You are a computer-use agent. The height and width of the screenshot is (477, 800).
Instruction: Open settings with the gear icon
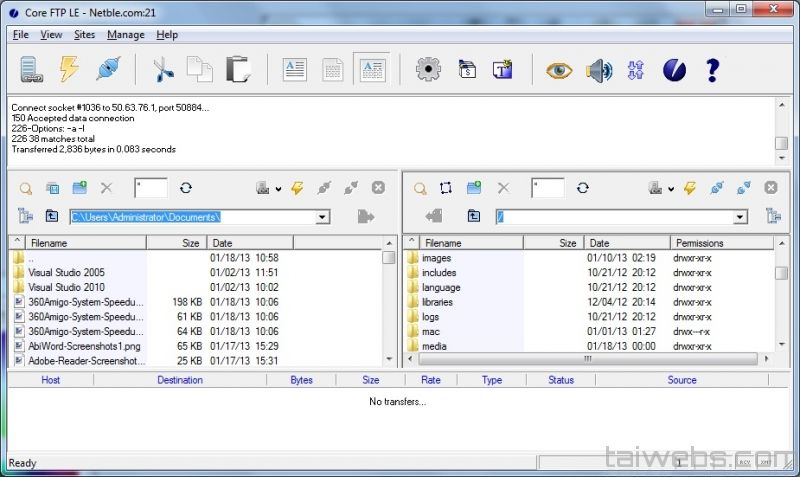(429, 69)
